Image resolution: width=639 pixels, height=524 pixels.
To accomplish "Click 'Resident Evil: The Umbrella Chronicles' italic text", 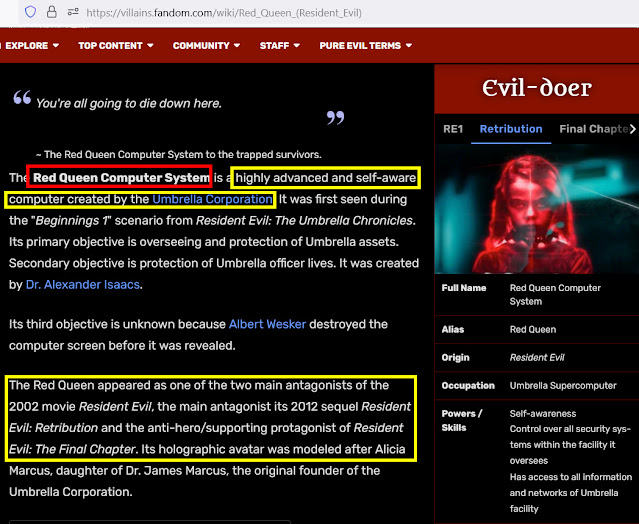I will coord(304,220).
